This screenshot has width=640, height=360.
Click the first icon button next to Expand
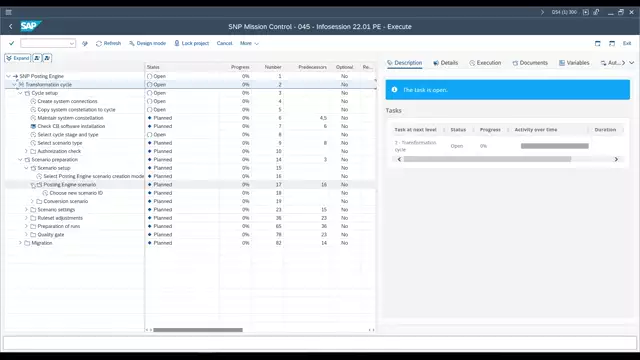point(37,58)
